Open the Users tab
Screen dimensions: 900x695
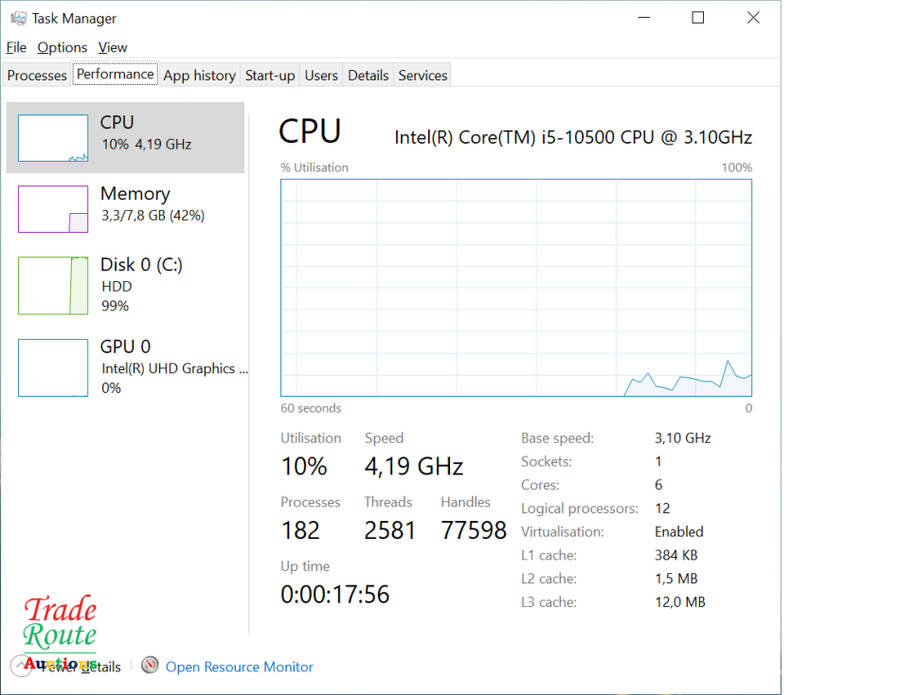[x=321, y=75]
